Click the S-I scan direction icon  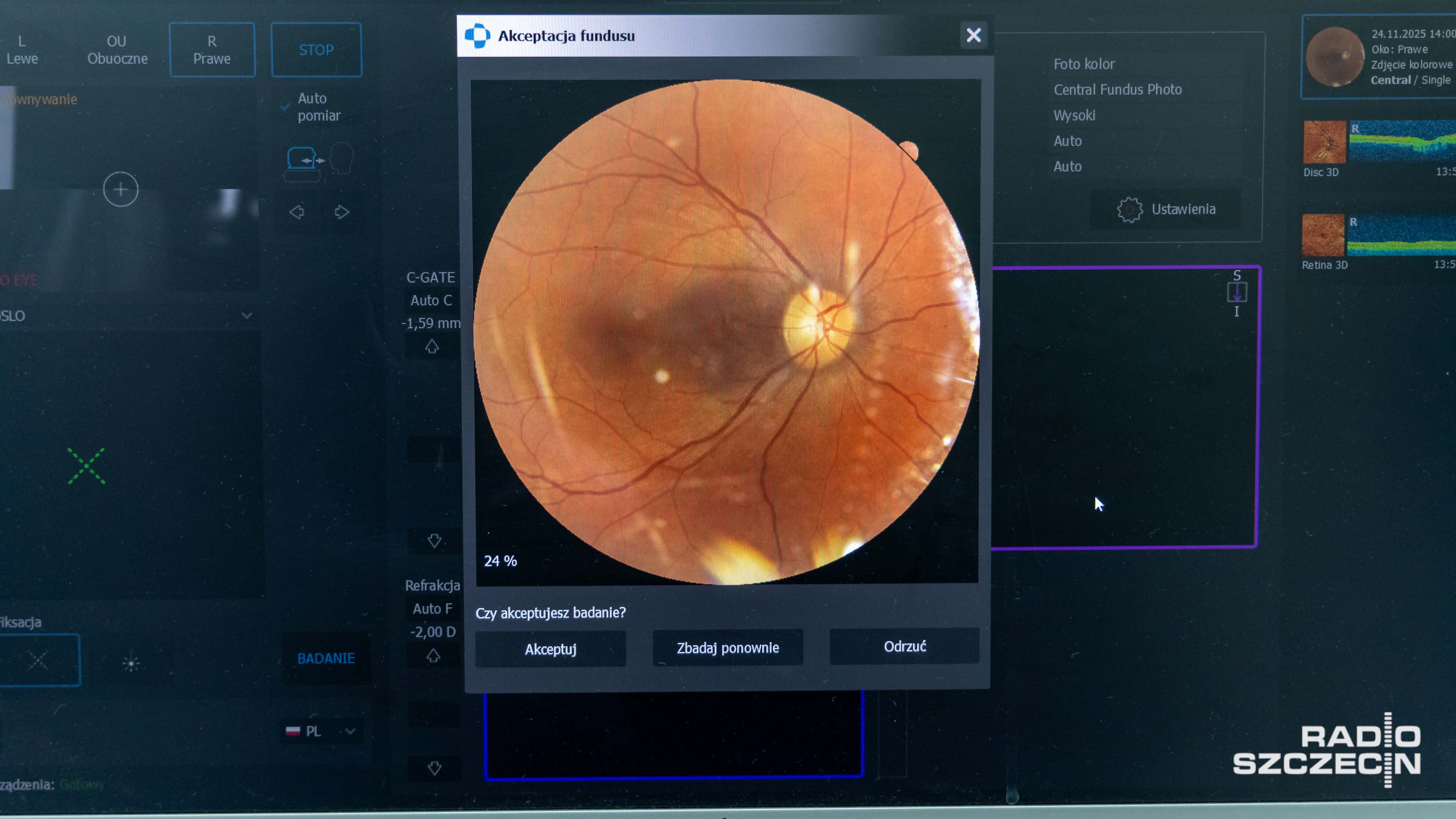pyautogui.click(x=1237, y=293)
